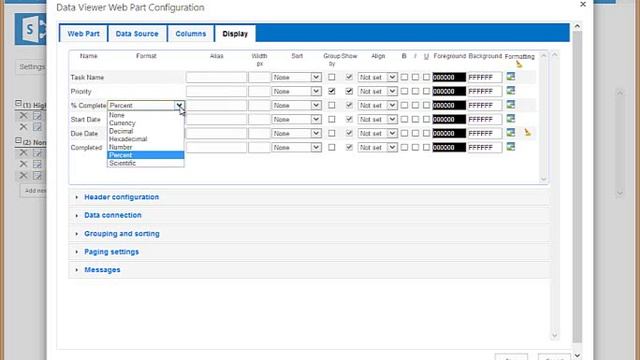Open formatting editor icon for Start Date row

point(510,118)
